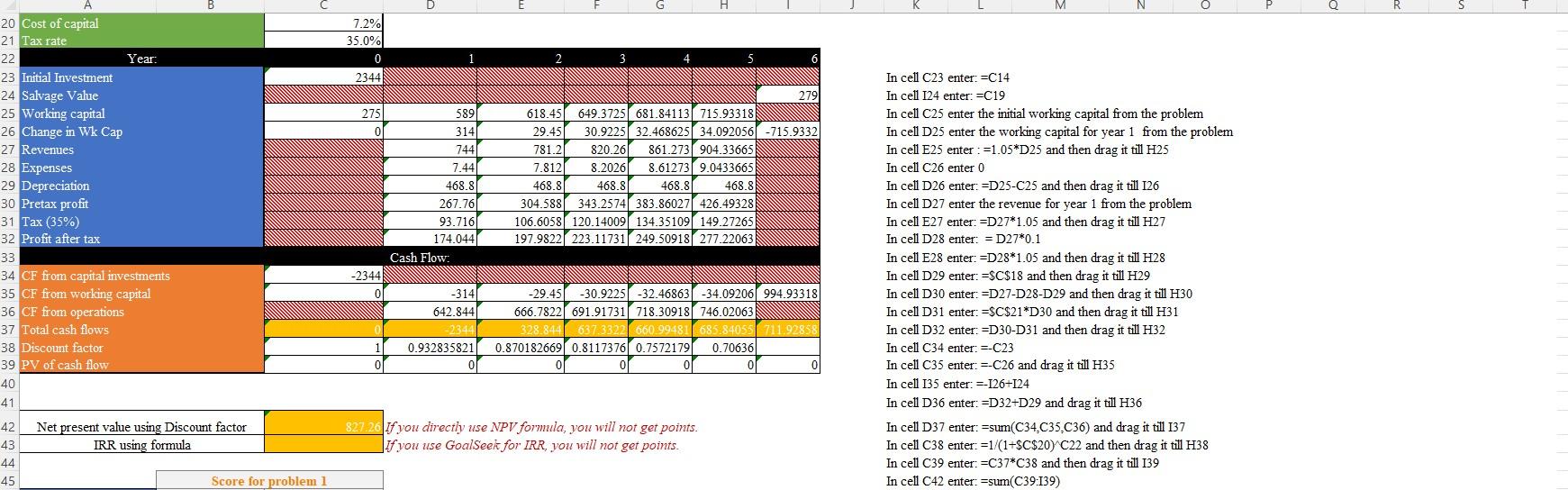Image resolution: width=1568 pixels, height=490 pixels.
Task: Select the 'IRR using formula' label
Action: coord(141,445)
